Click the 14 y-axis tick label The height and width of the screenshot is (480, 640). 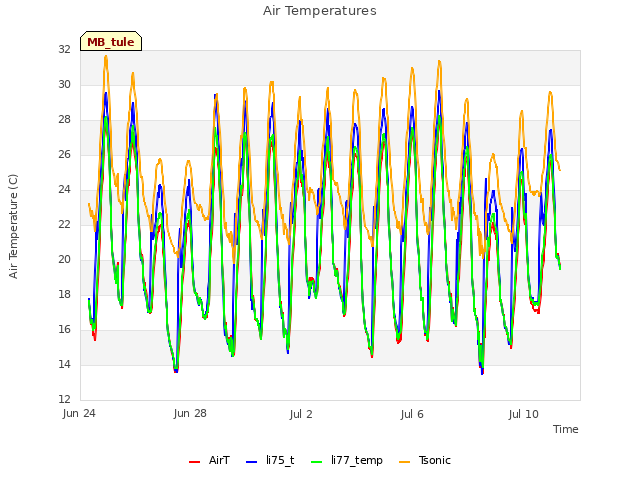[64, 364]
